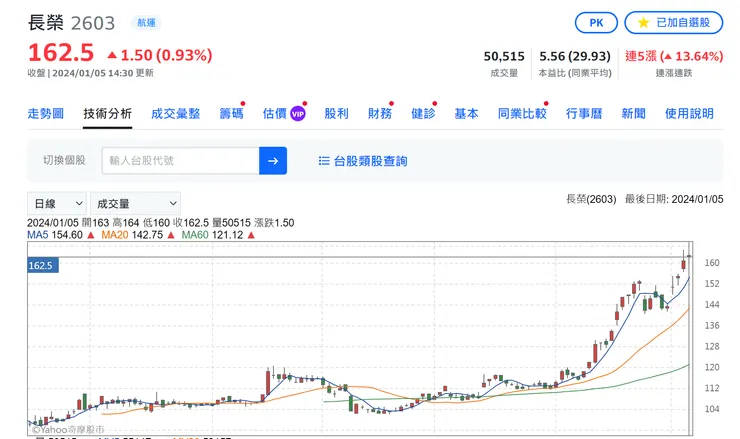This screenshot has width=740, height=439.
Task: Go to the 新聞 tab
Action: click(633, 114)
